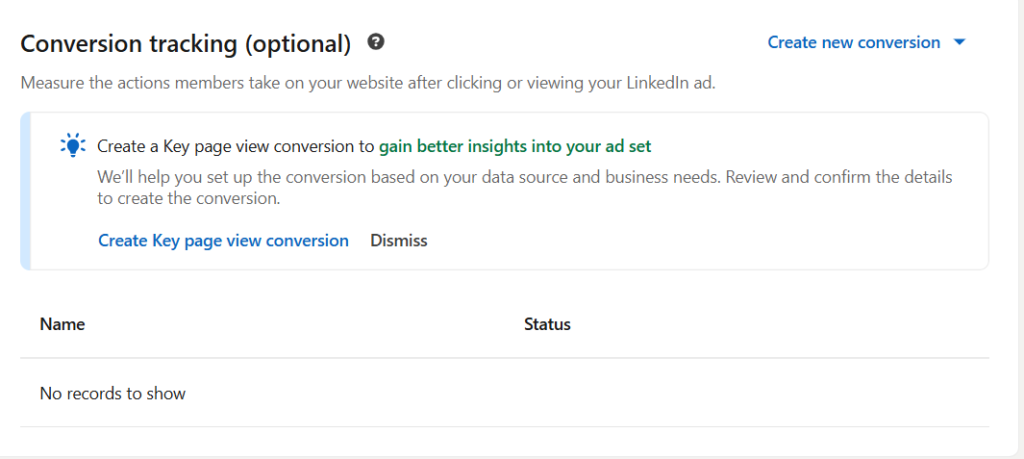Click the Status column header
Image resolution: width=1024 pixels, height=459 pixels.
[547, 325]
